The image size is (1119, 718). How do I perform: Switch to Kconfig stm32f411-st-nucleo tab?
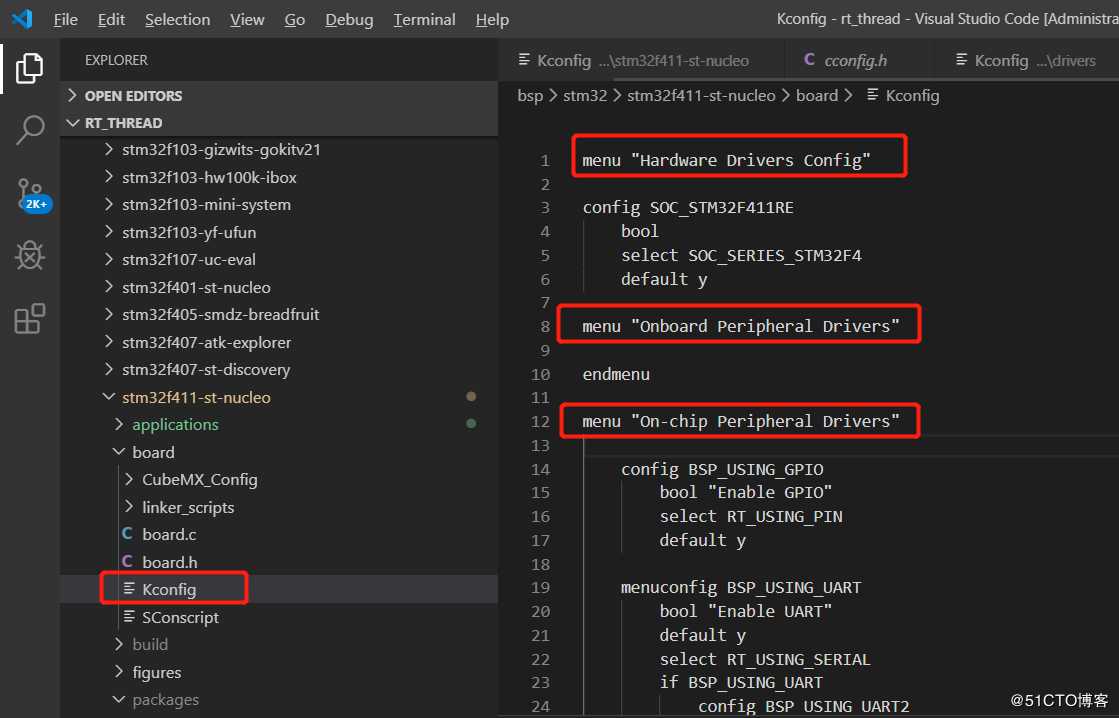tap(641, 60)
